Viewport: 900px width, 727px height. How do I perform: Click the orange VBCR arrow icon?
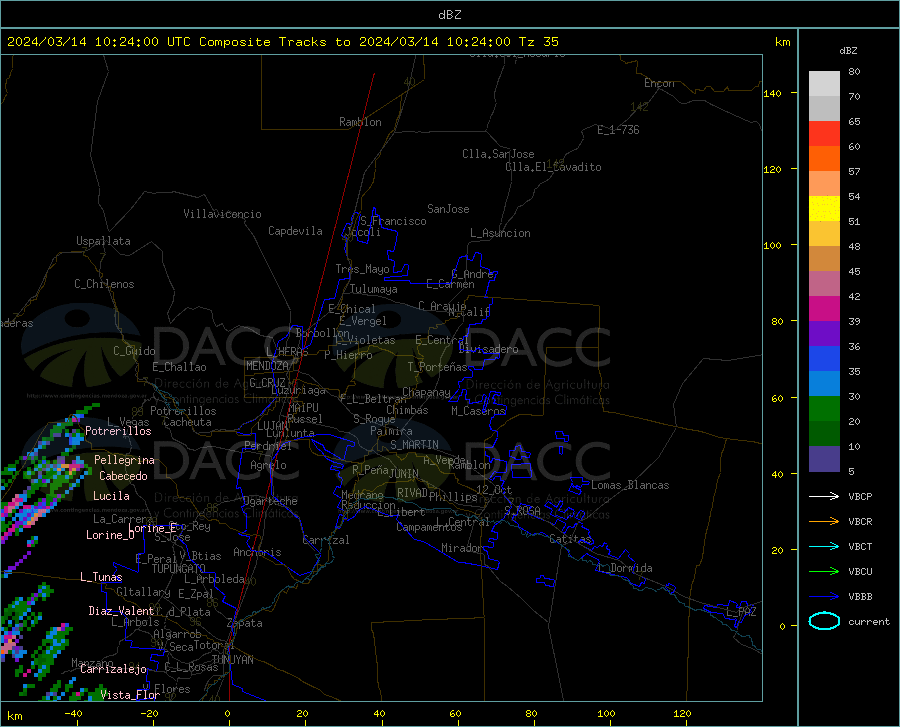coord(824,521)
